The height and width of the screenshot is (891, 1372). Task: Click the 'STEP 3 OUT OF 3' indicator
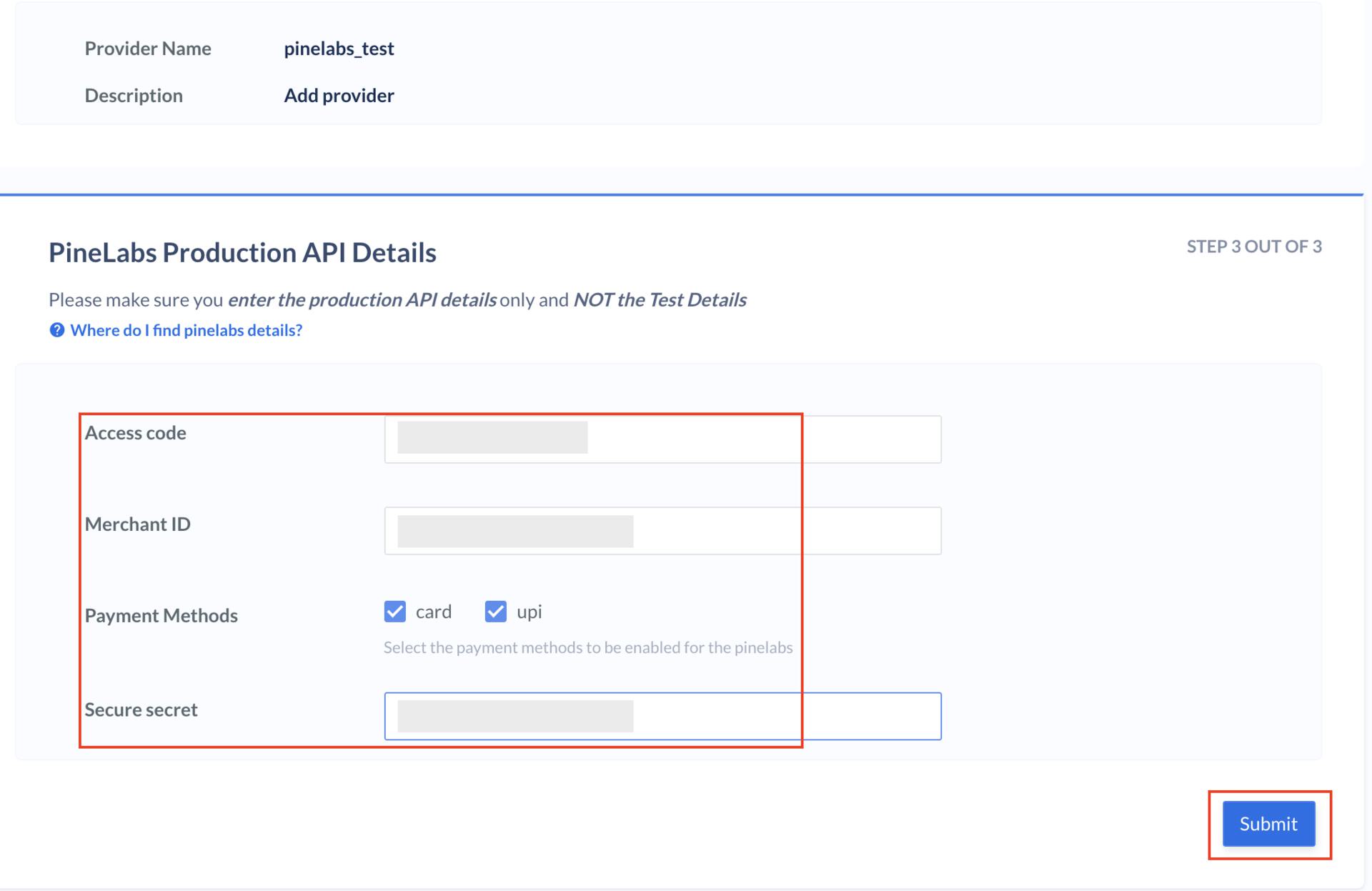coord(1254,247)
